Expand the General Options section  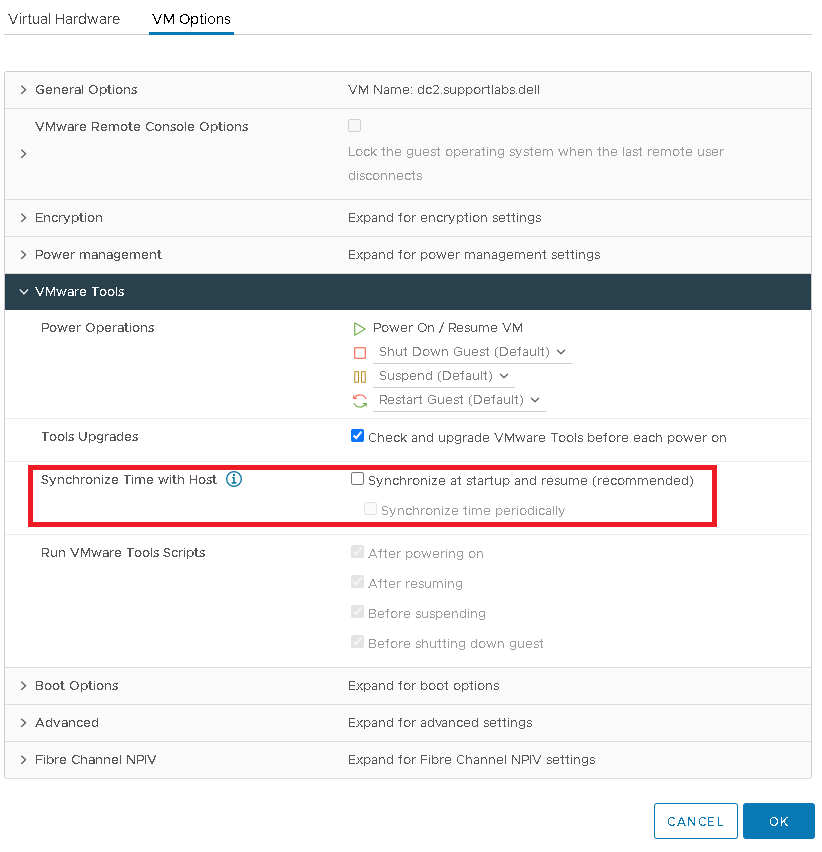(22, 89)
